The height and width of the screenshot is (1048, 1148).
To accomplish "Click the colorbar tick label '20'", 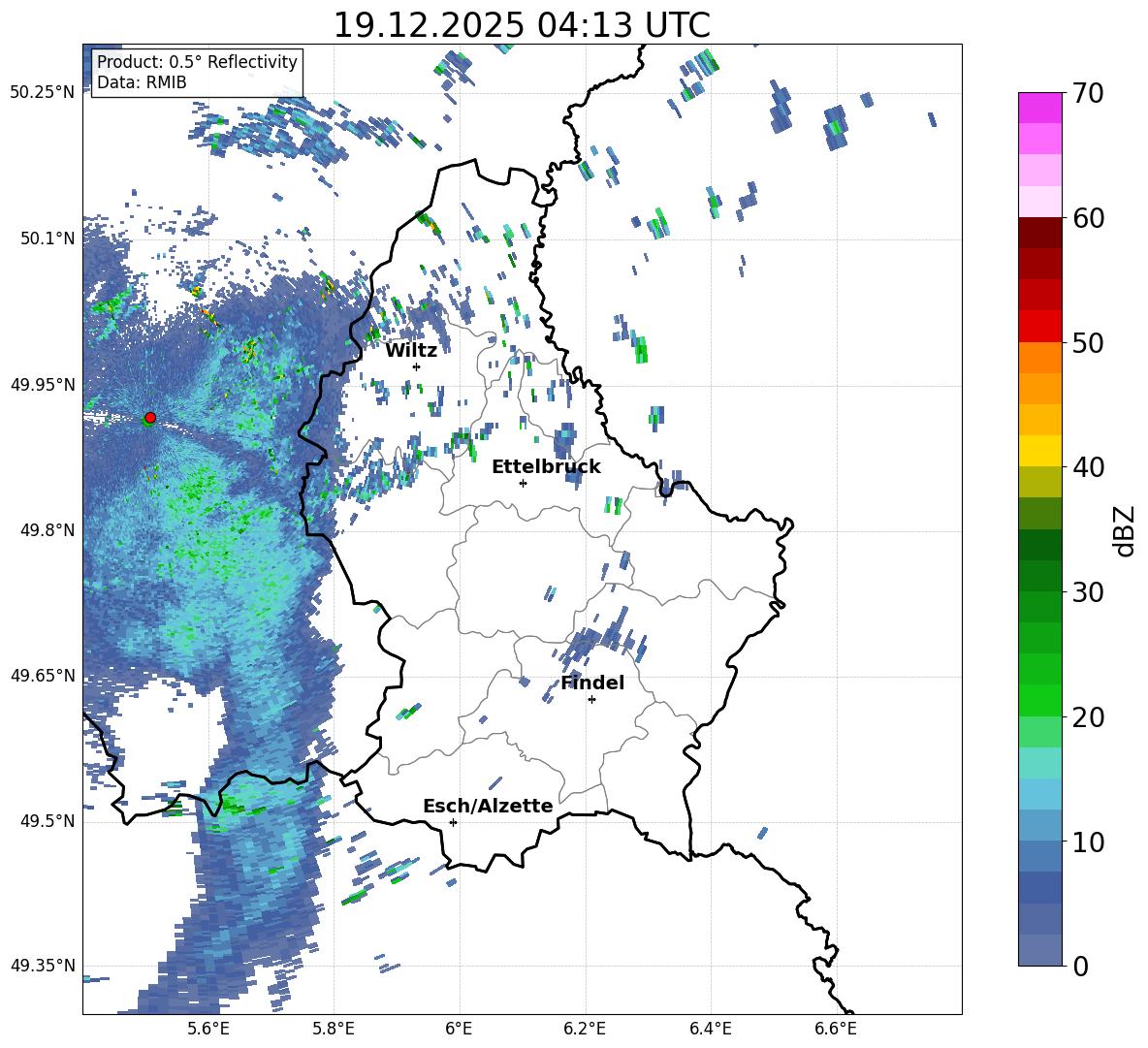I will (1088, 717).
